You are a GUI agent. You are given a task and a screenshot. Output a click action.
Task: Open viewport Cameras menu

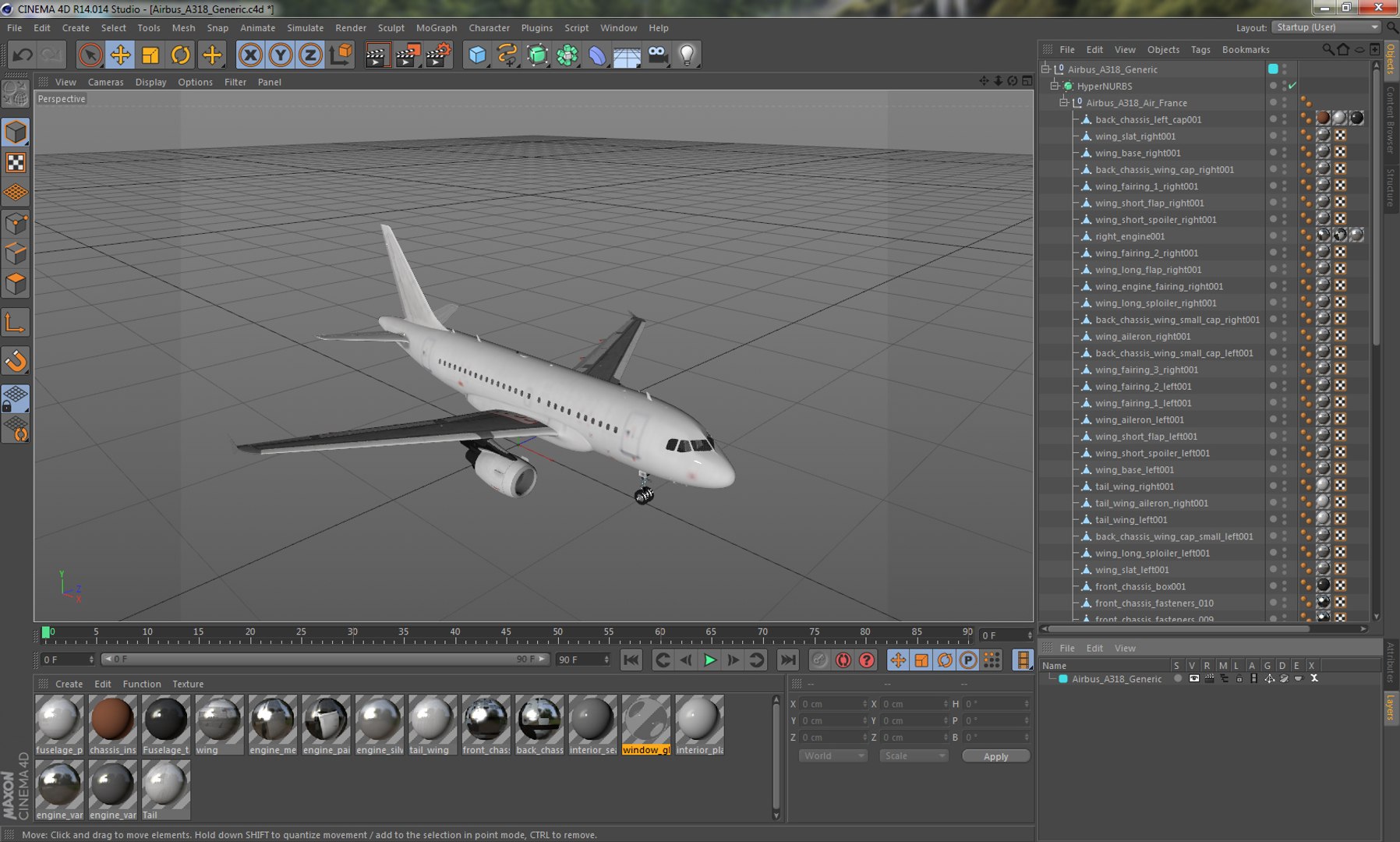click(106, 82)
